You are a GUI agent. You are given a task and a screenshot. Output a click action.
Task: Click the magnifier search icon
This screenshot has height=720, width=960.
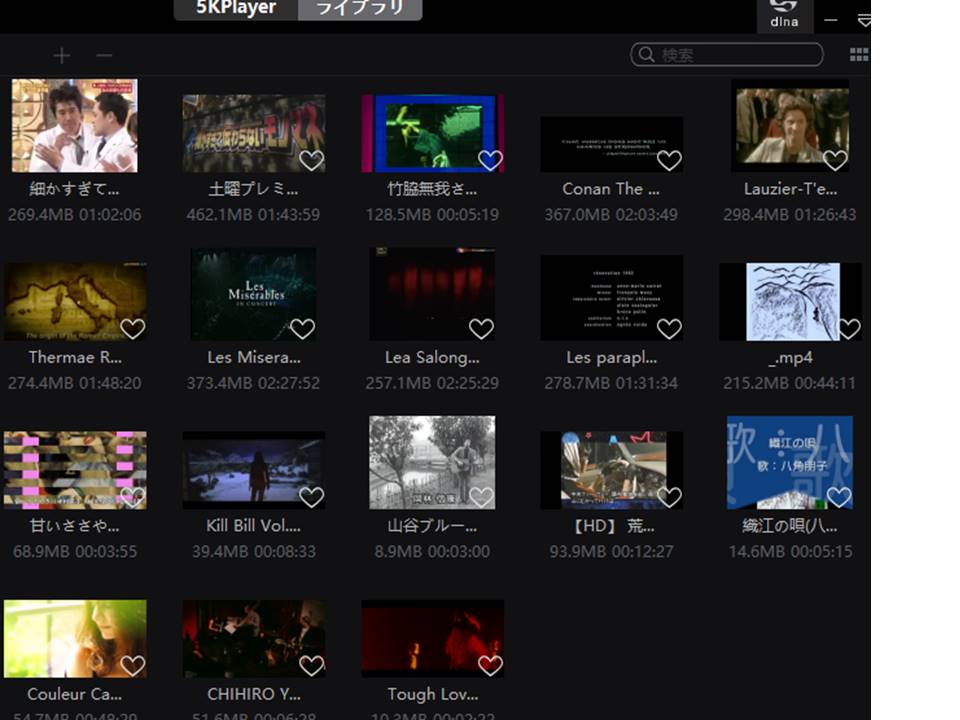point(647,54)
